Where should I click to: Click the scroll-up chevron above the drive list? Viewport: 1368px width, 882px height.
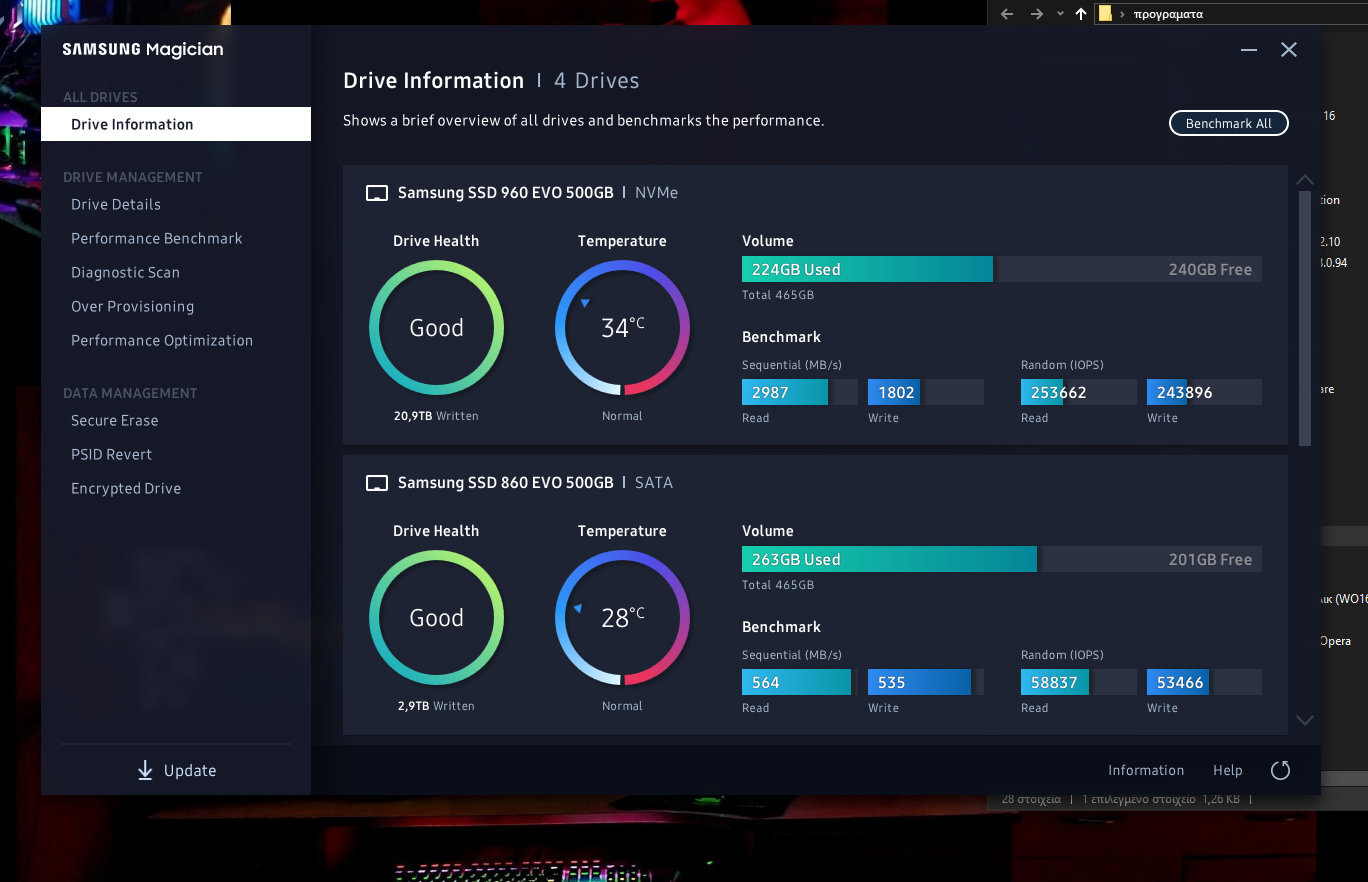[1304, 180]
